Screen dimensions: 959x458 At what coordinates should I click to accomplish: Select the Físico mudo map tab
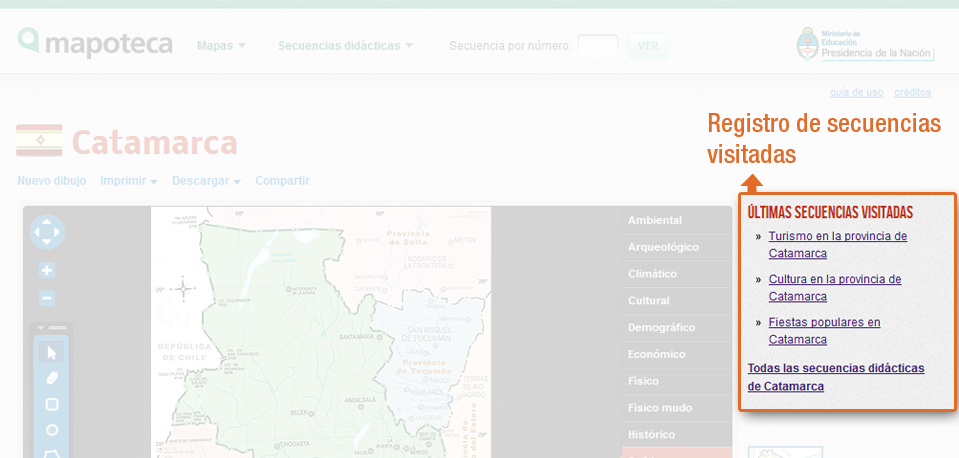[660, 408]
